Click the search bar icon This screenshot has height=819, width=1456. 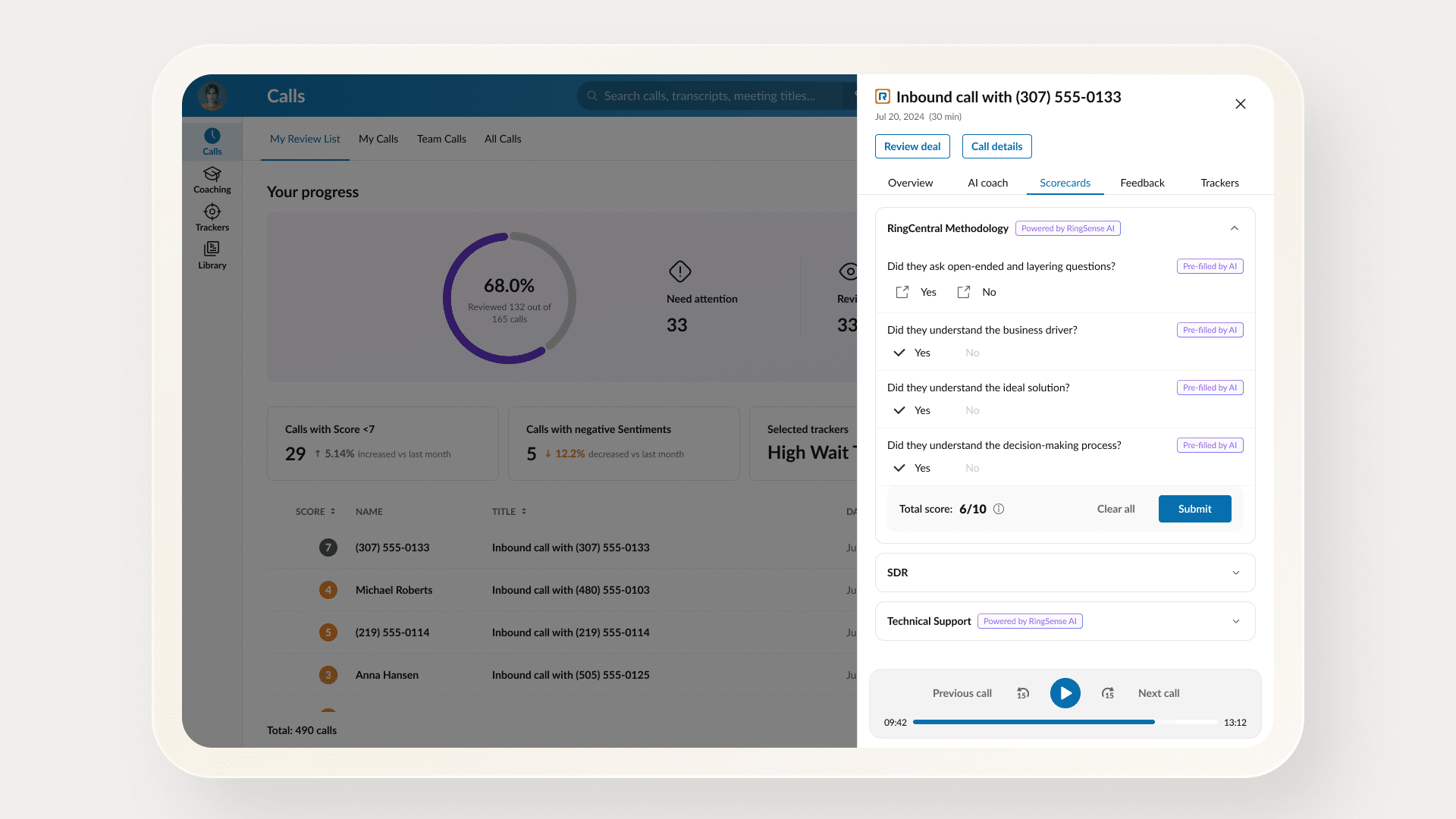pos(592,95)
